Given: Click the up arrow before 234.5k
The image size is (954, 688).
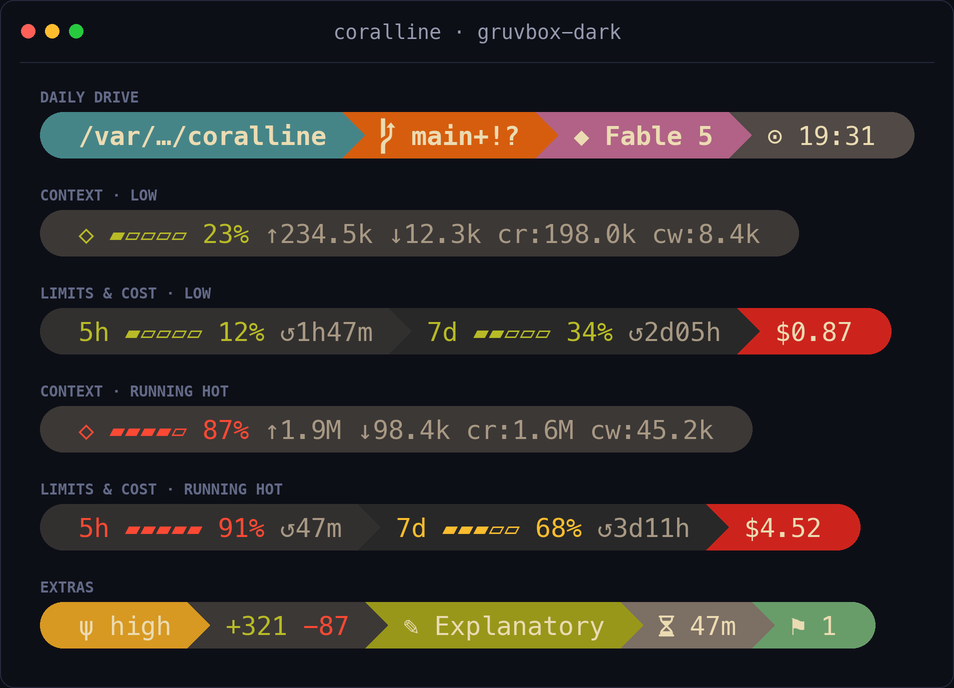Looking at the screenshot, I should pos(272,235).
